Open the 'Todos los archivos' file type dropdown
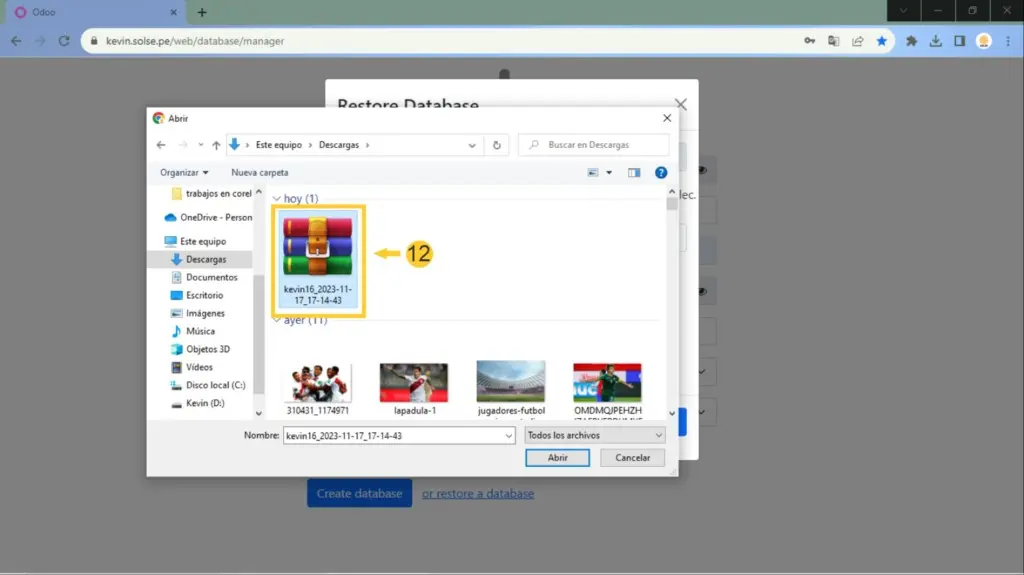Screen dimensions: 1024x575 pyautogui.click(x=594, y=436)
